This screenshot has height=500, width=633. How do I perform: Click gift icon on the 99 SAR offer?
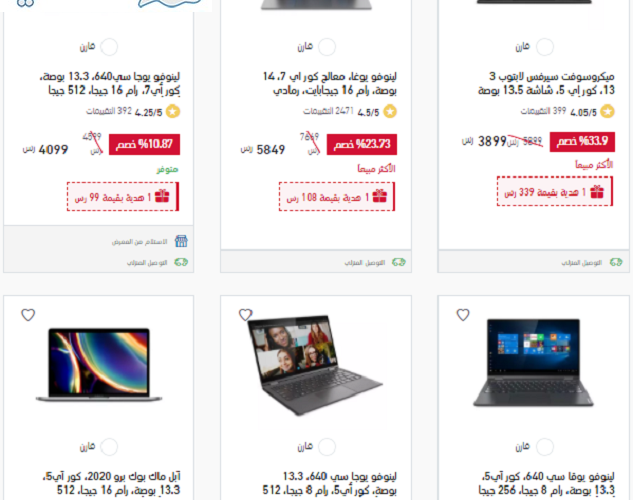pyautogui.click(x=162, y=196)
